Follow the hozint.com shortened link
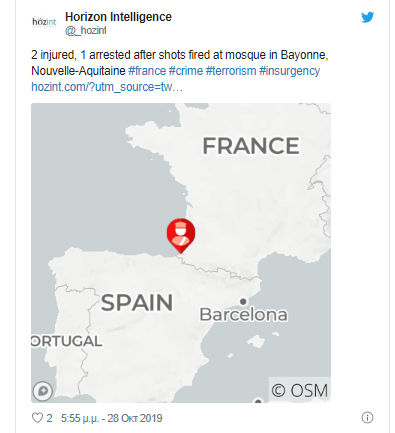 [x=107, y=87]
